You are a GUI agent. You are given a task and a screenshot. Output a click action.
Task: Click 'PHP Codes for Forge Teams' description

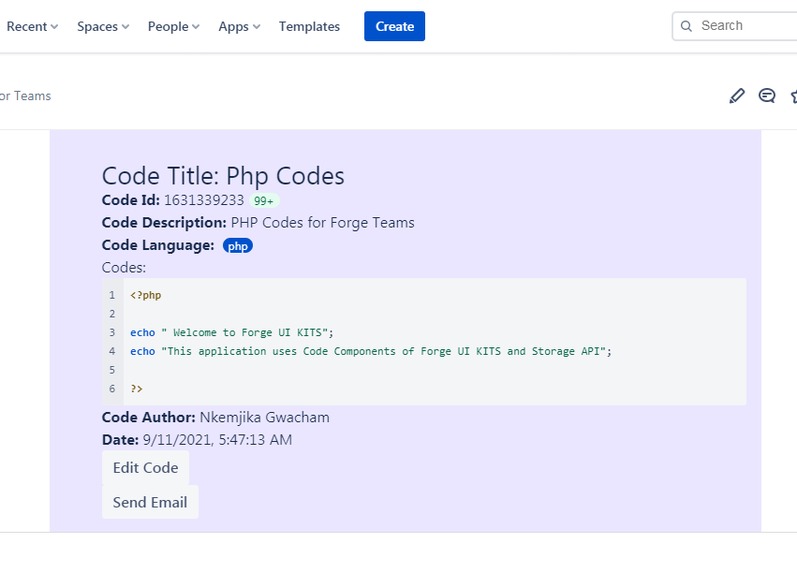click(322, 223)
